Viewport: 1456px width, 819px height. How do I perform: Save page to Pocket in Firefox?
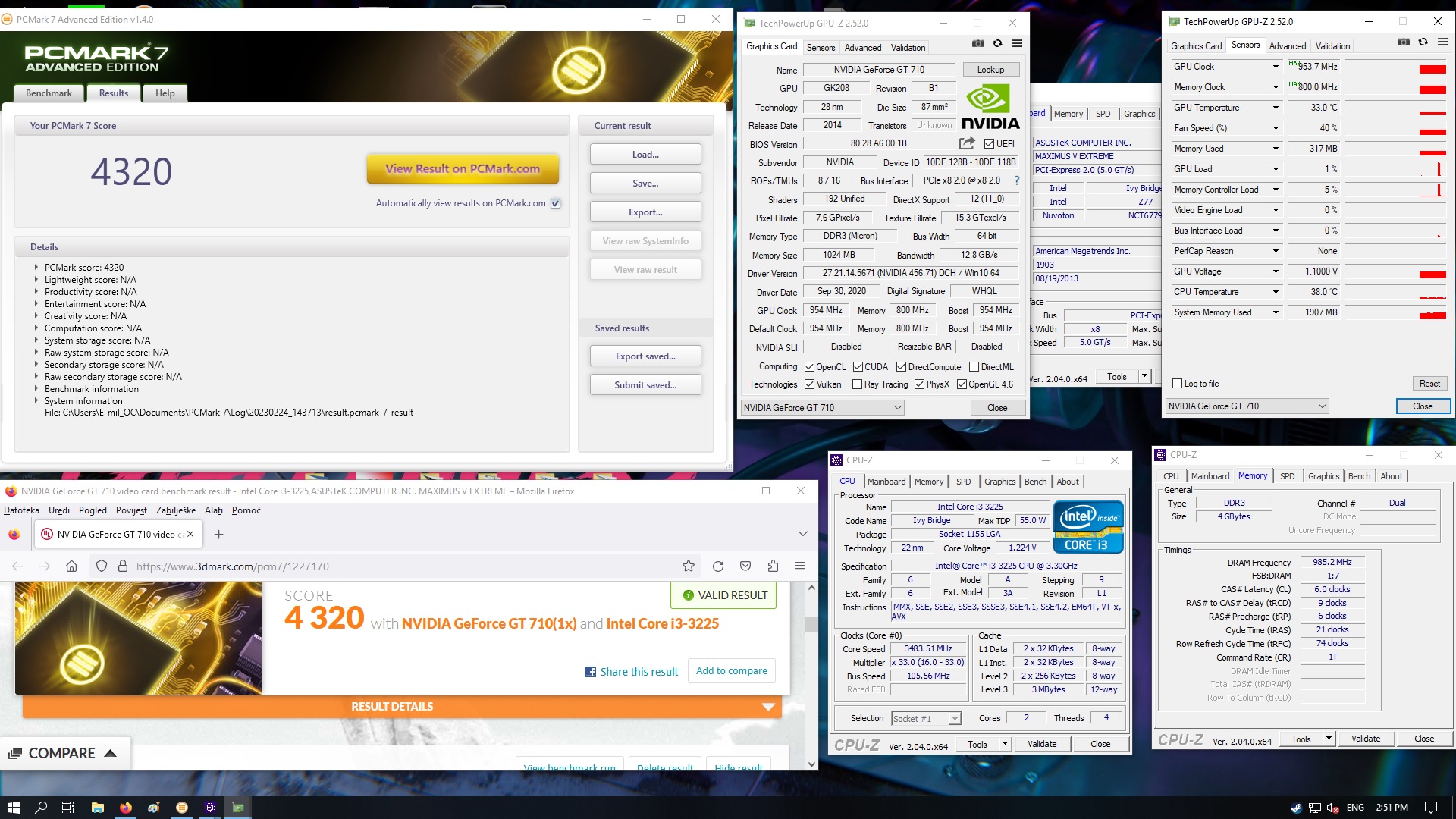[x=745, y=566]
